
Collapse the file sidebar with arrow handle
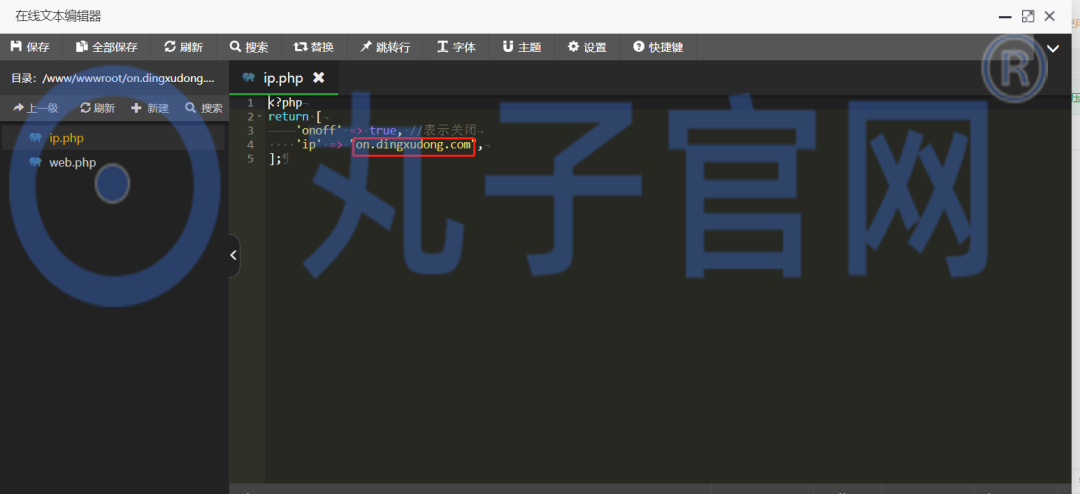(234, 255)
